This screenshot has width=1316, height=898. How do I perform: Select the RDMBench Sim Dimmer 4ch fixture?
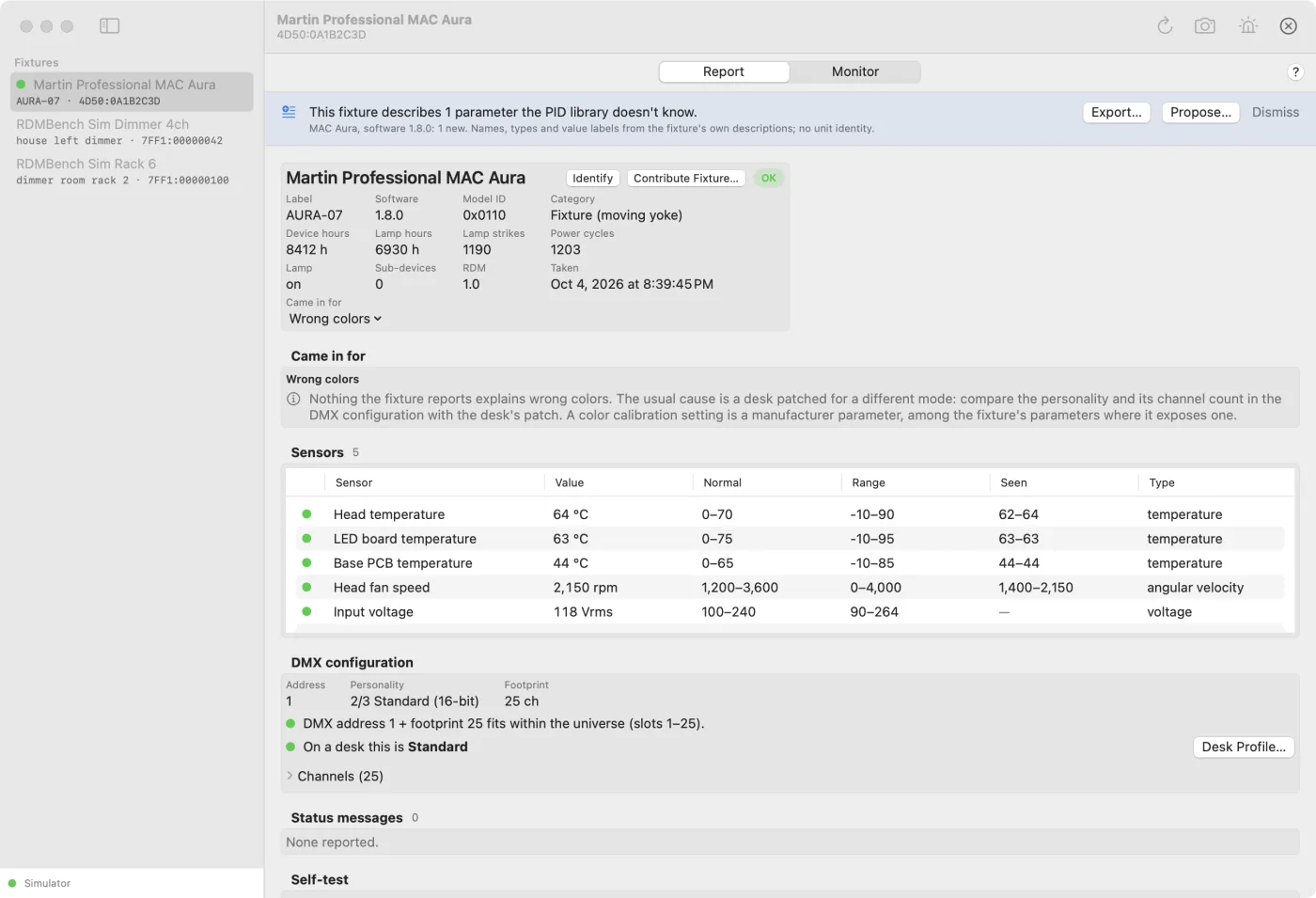tap(132, 132)
